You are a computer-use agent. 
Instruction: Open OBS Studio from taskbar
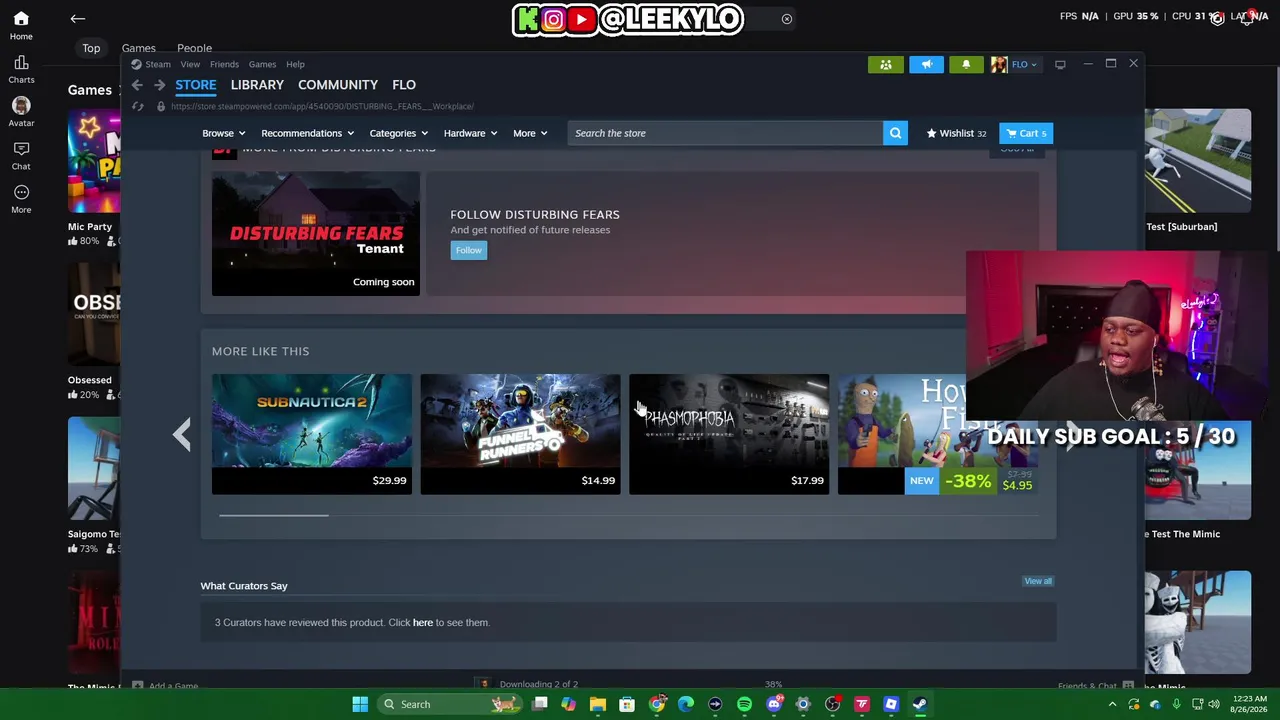click(x=832, y=704)
